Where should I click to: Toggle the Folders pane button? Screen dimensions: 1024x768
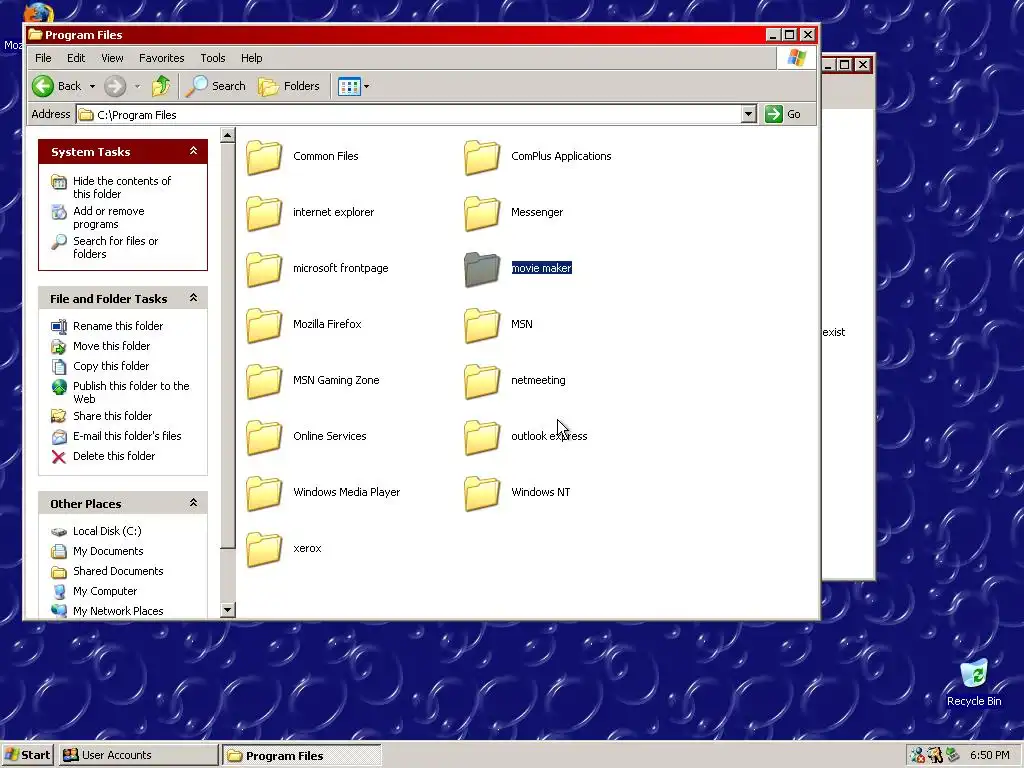click(x=289, y=86)
